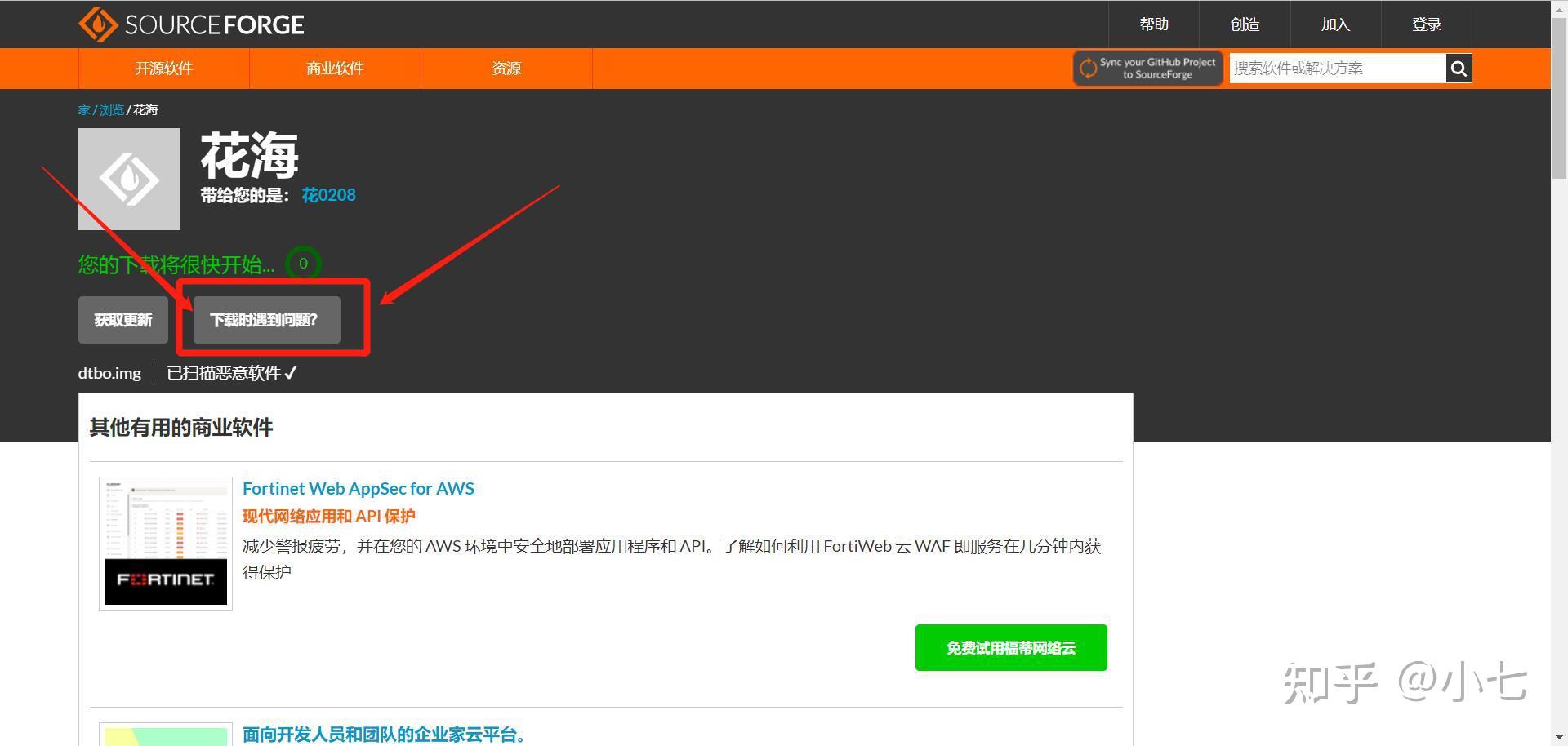Screen dimensions: 1568x746
Task: Click the 获取更新 button
Action: (x=123, y=320)
